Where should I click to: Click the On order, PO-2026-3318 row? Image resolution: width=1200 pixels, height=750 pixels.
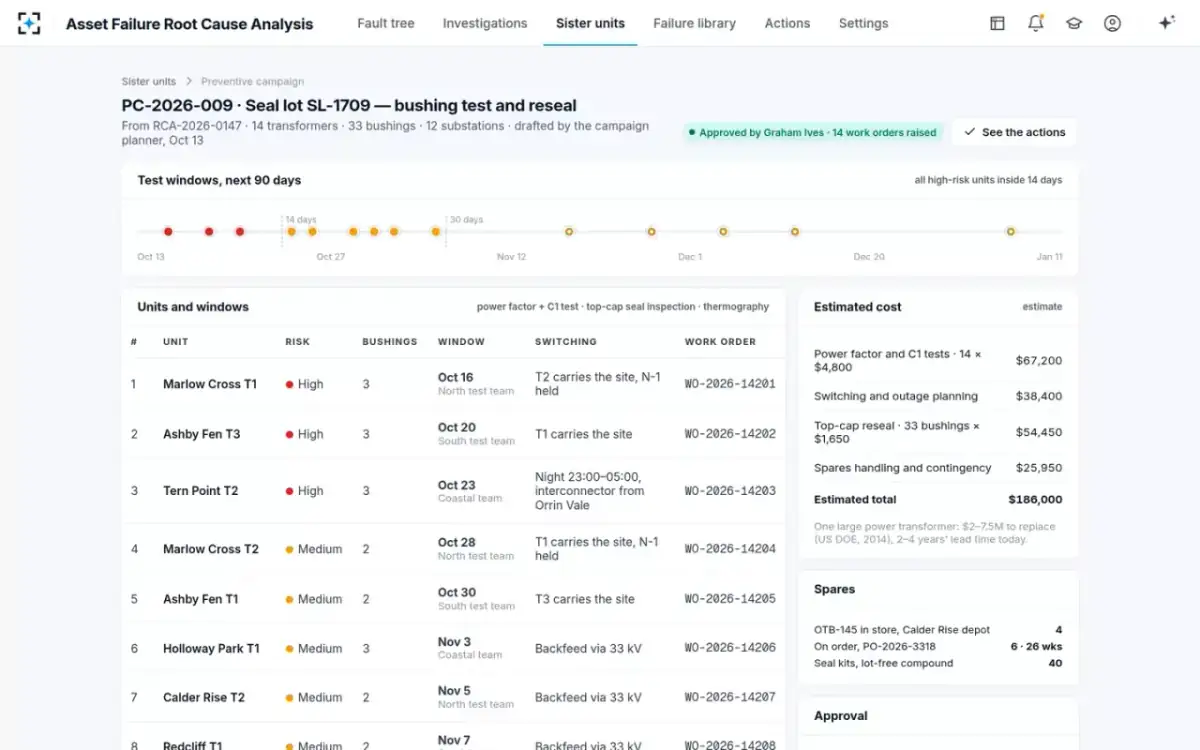[938, 646]
